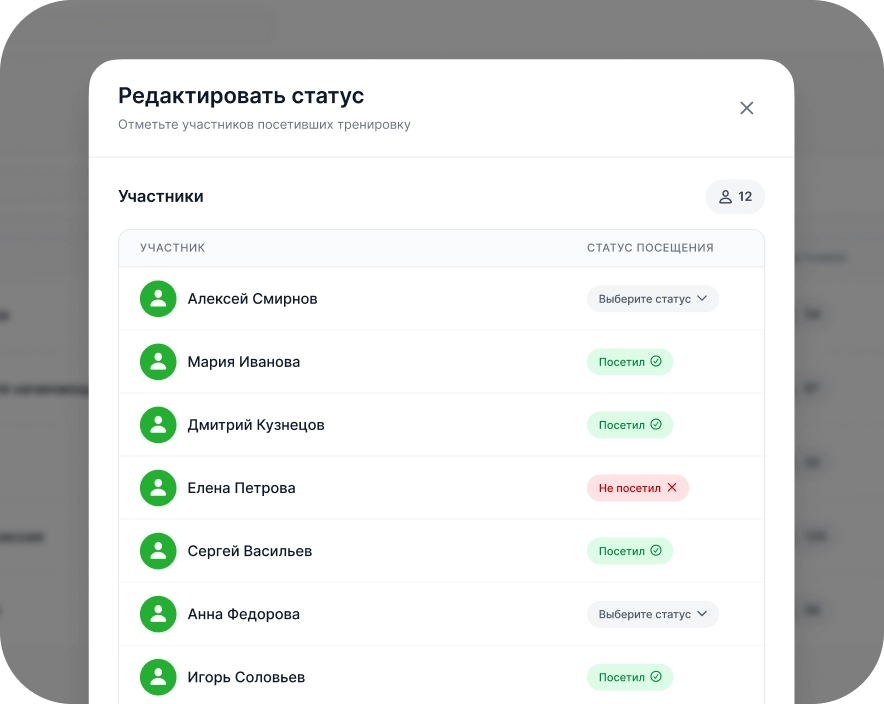Click Елена Петрова's avatar icon
Viewport: 884px width, 704px height.
point(158,488)
